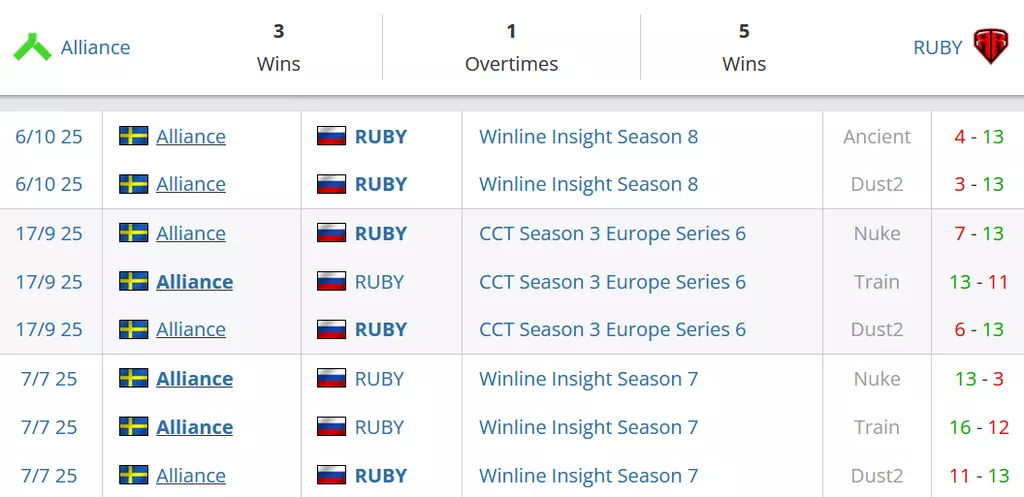Click Russian flag in 17/9 Nuke row

point(331,234)
